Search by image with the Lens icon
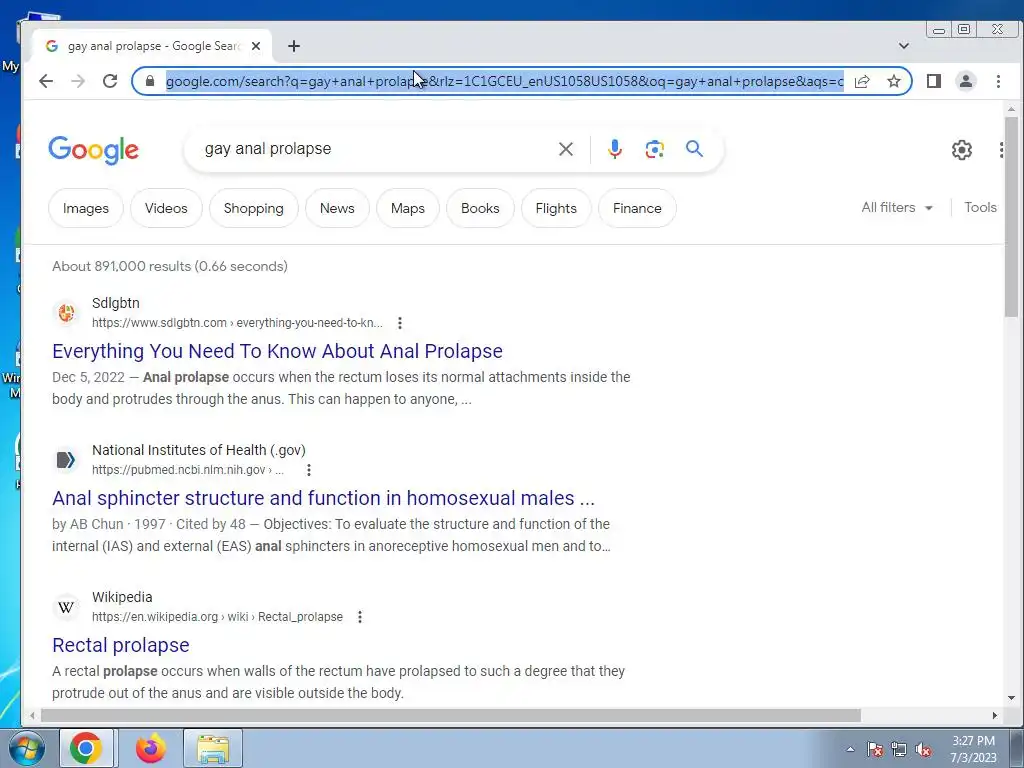Screen dimensions: 1024x768 [x=654, y=149]
